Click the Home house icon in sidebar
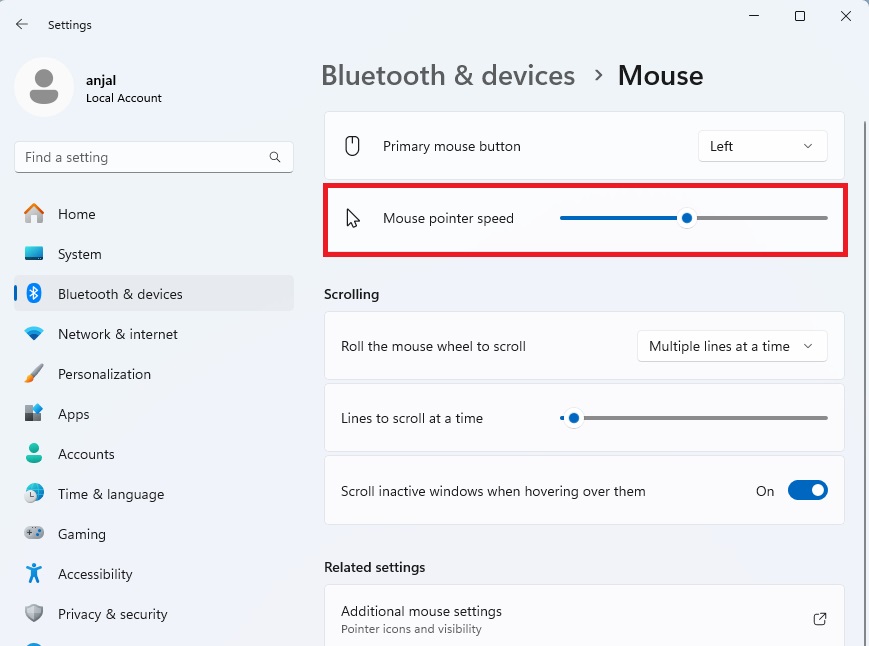The width and height of the screenshot is (869, 646). pyautogui.click(x=34, y=214)
